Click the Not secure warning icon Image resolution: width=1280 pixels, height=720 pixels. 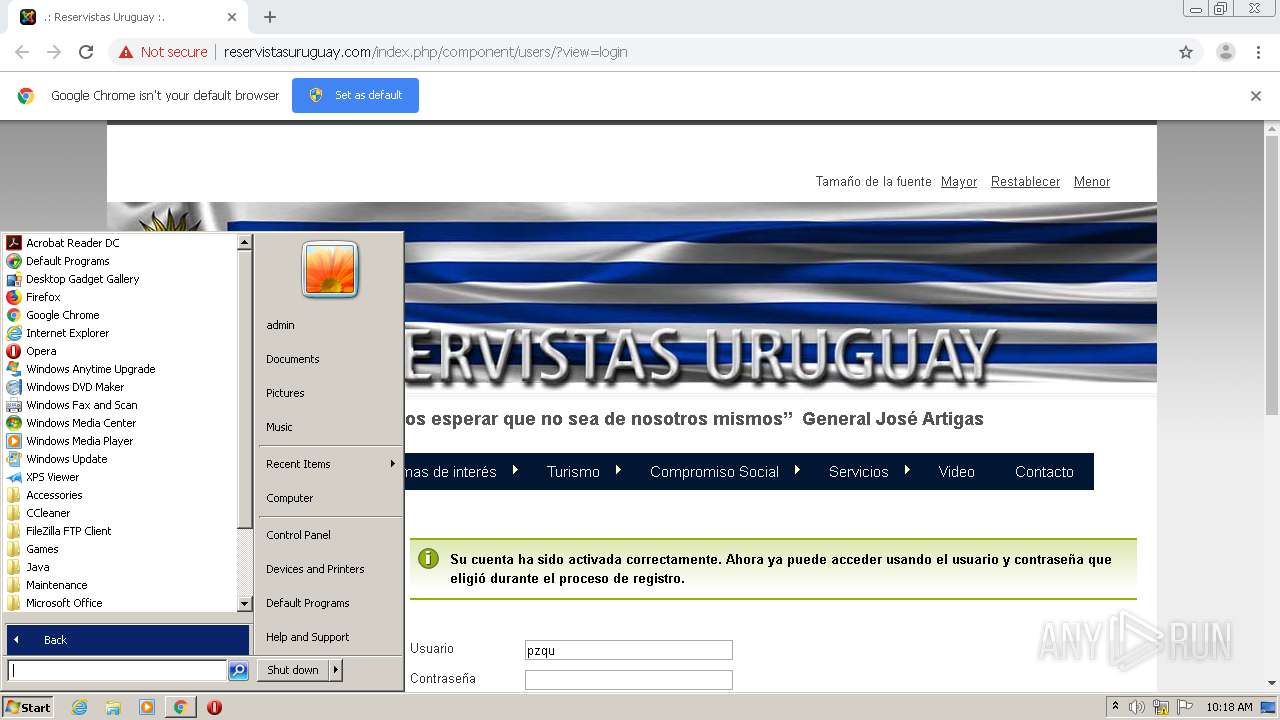[126, 52]
